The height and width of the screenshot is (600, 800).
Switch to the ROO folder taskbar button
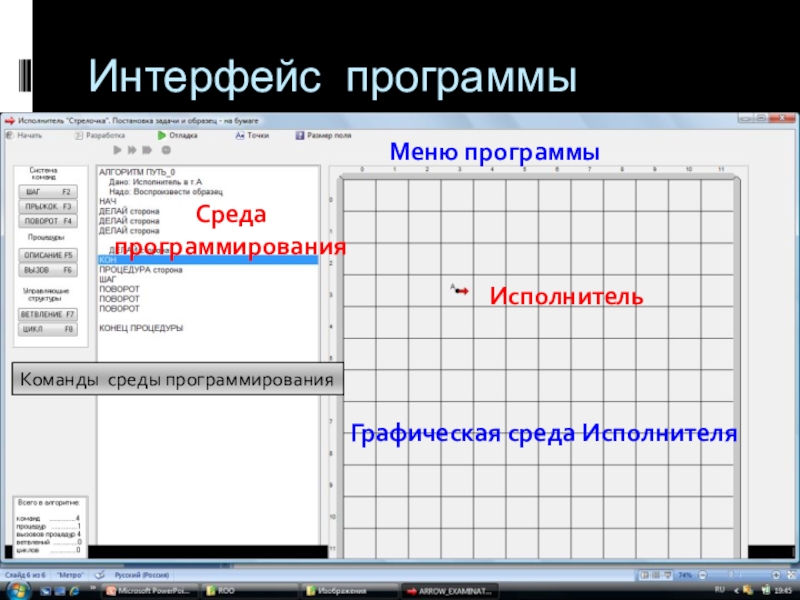(248, 591)
